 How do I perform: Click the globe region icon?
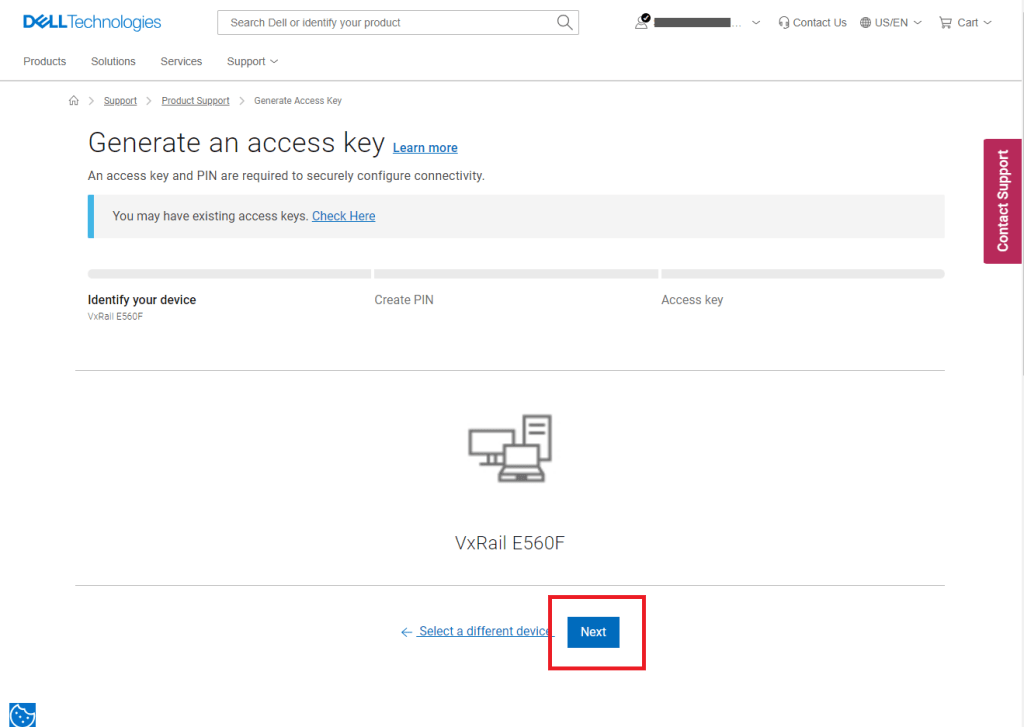(866, 22)
